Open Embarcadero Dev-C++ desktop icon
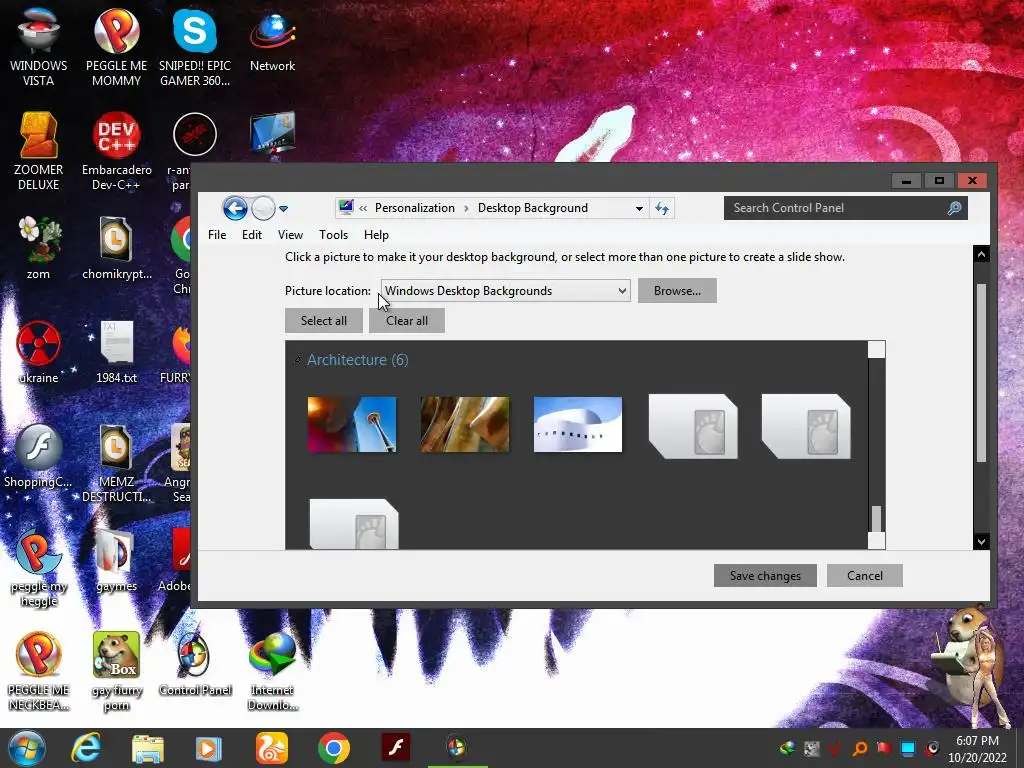 tap(116, 152)
